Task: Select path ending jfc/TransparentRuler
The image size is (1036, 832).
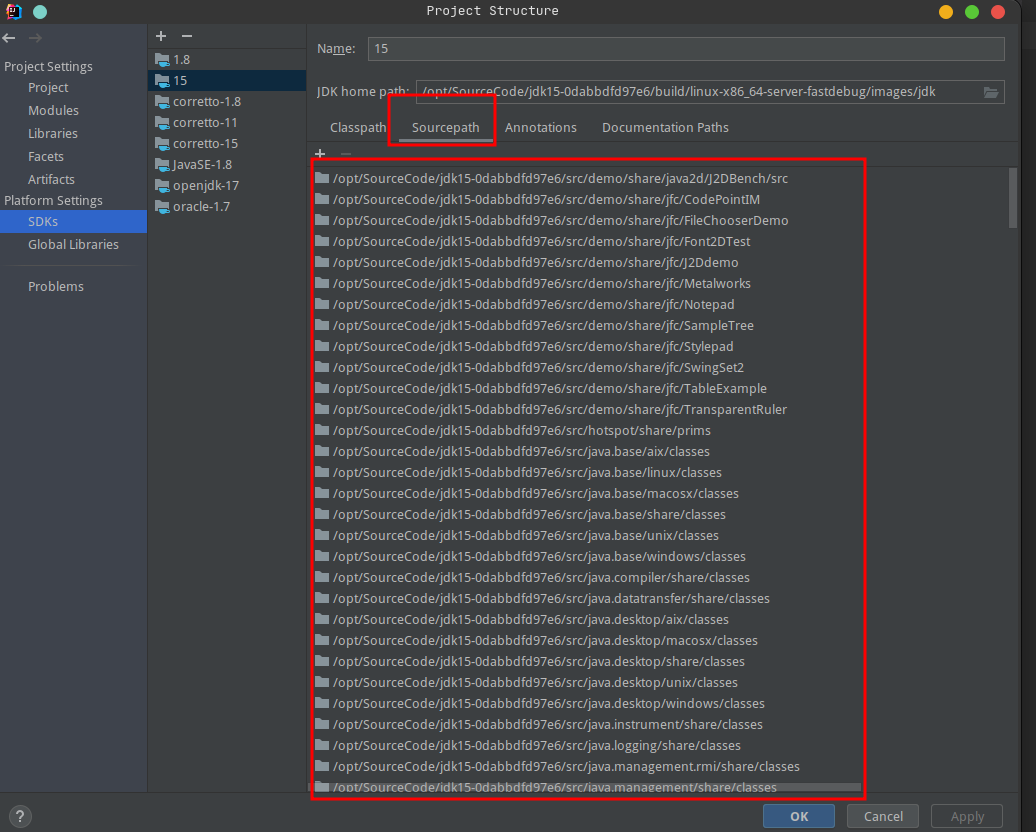Action: pyautogui.click(x=560, y=410)
